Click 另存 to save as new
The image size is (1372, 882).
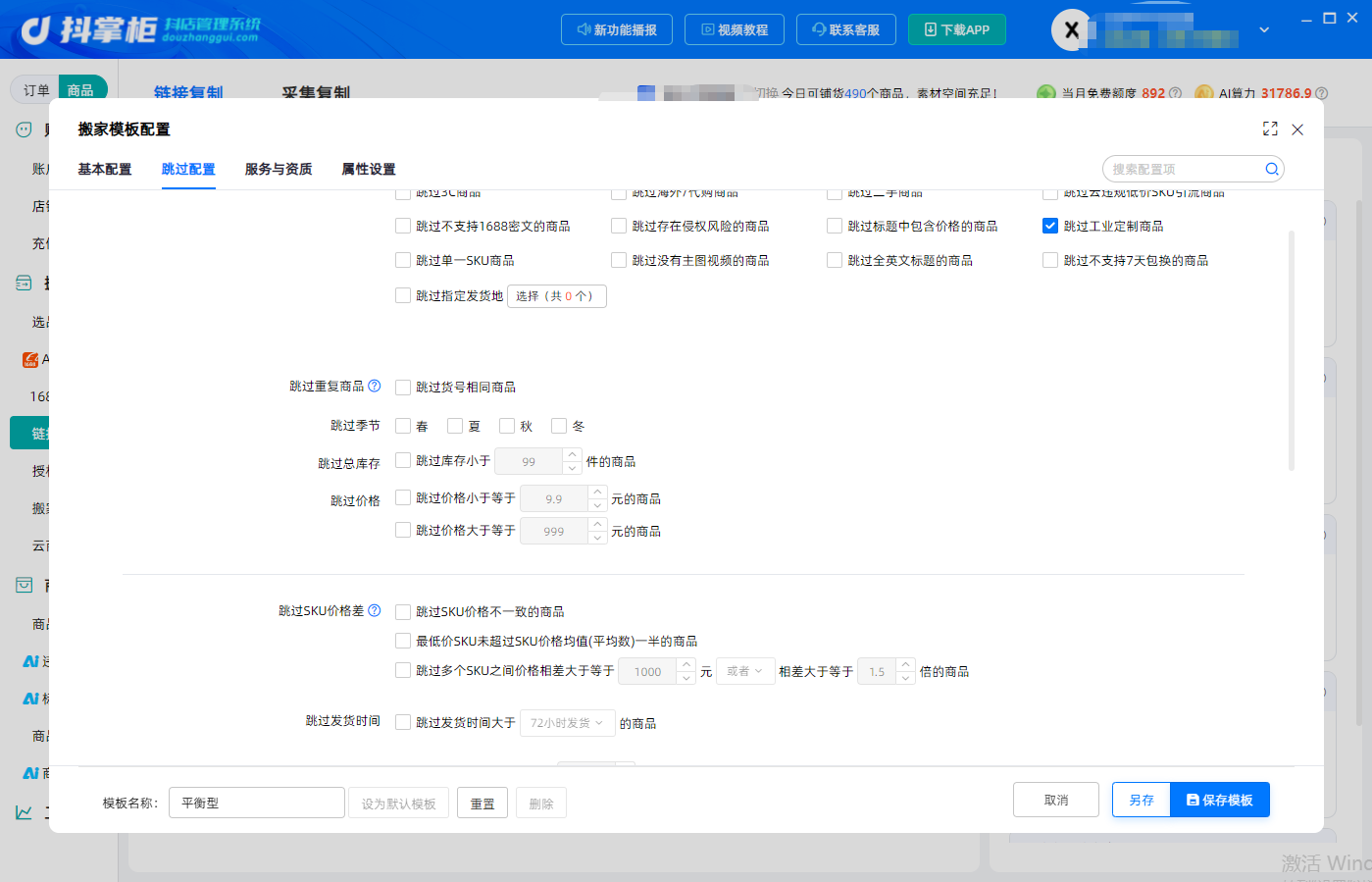coord(1142,800)
